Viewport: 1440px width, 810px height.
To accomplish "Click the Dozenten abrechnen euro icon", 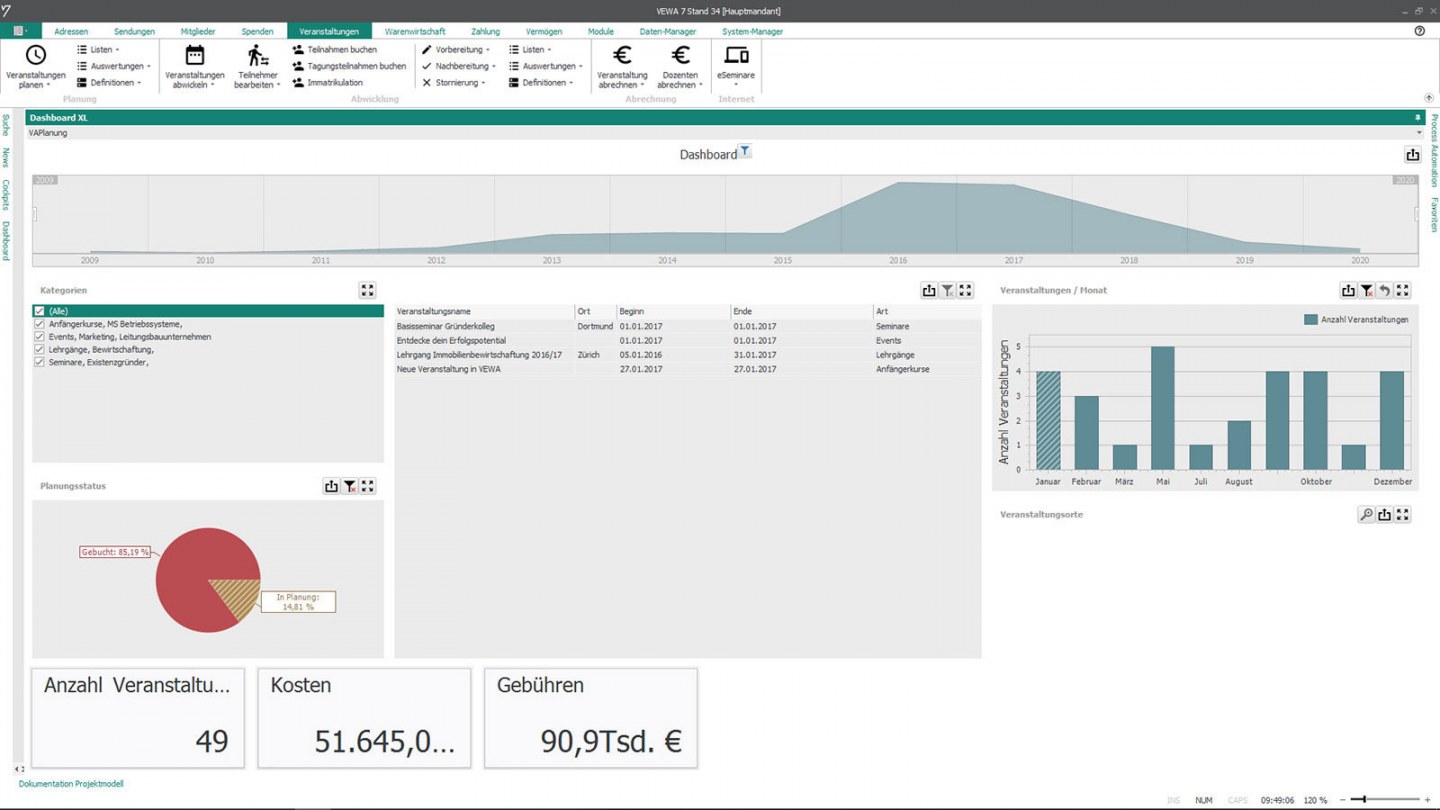I will pyautogui.click(x=681, y=55).
